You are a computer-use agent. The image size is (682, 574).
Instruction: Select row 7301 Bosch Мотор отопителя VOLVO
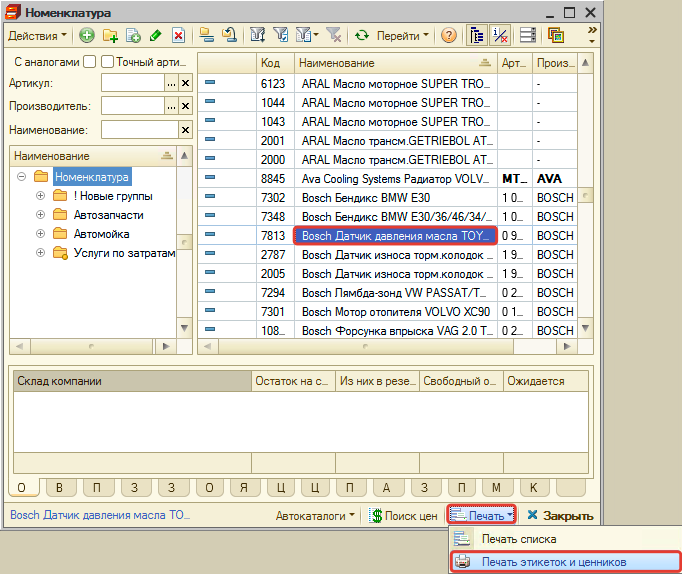point(387,312)
